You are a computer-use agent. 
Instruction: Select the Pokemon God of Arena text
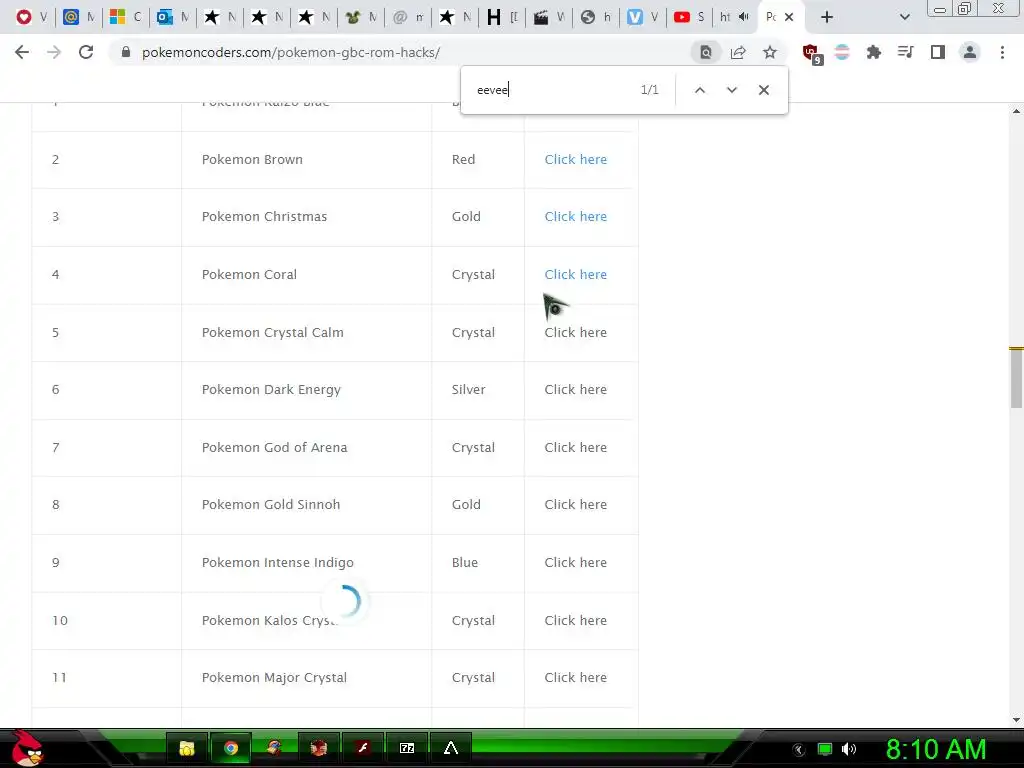[x=274, y=447]
